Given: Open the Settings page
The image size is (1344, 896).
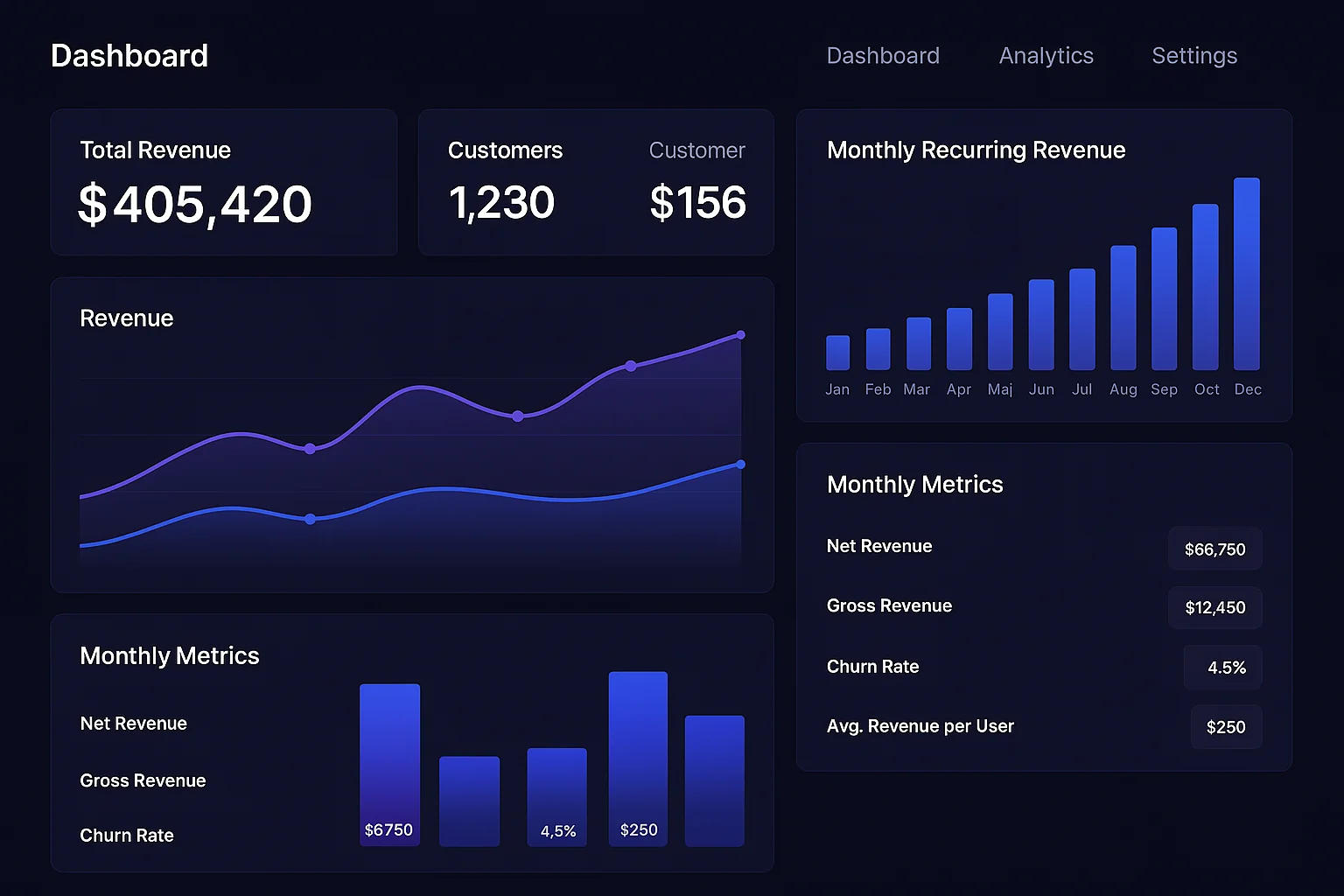Looking at the screenshot, I should [1193, 55].
